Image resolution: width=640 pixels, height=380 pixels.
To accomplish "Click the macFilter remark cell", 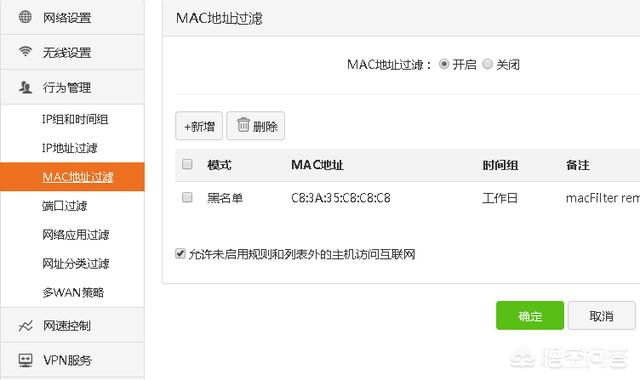I will point(603,198).
